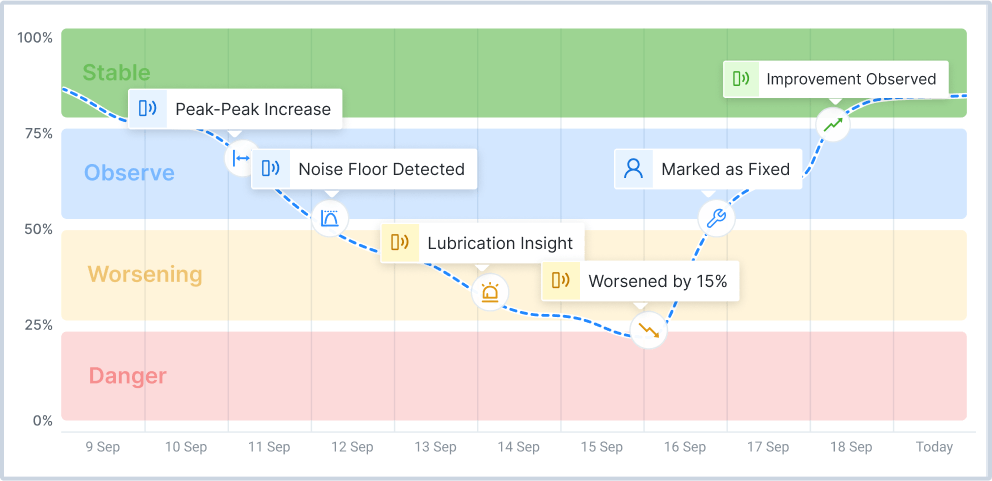Click the orange alarm siren marker
The width and height of the screenshot is (992, 481).
point(489,292)
